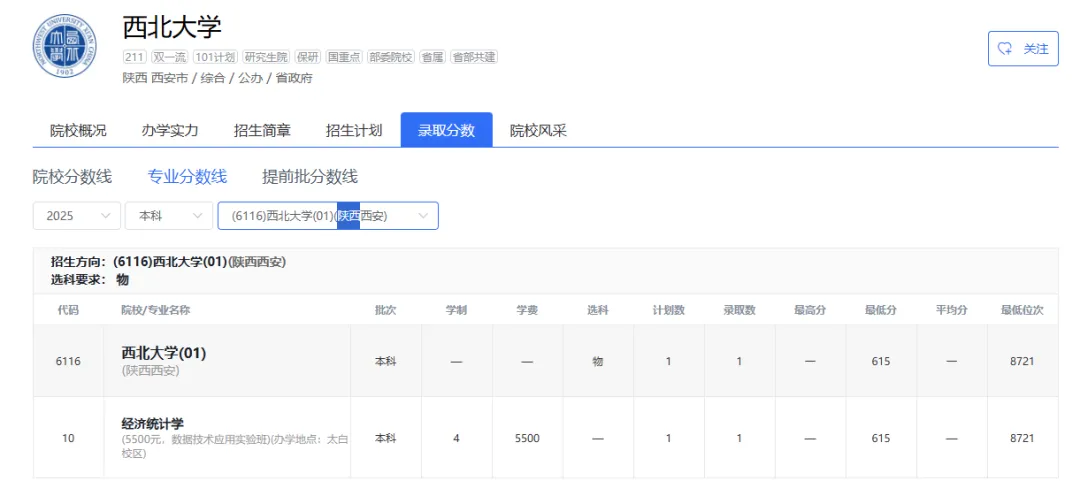Viewport: 1080px width, 496px height.
Task: Switch to the 院校分数线 sub-tab
Action: (72, 177)
